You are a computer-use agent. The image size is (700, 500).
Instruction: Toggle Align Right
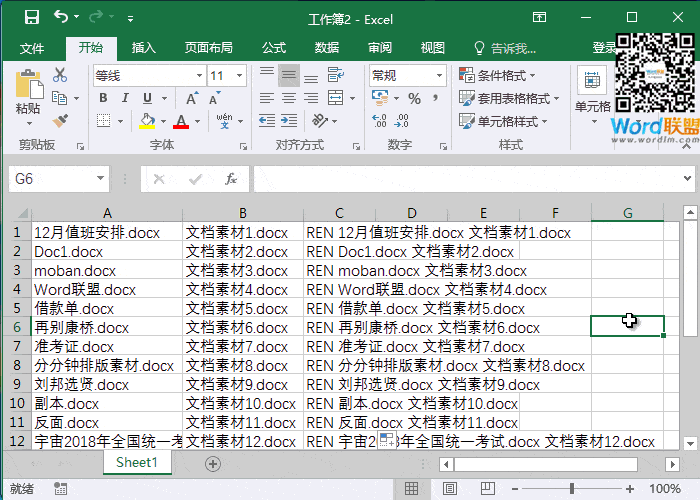point(311,98)
